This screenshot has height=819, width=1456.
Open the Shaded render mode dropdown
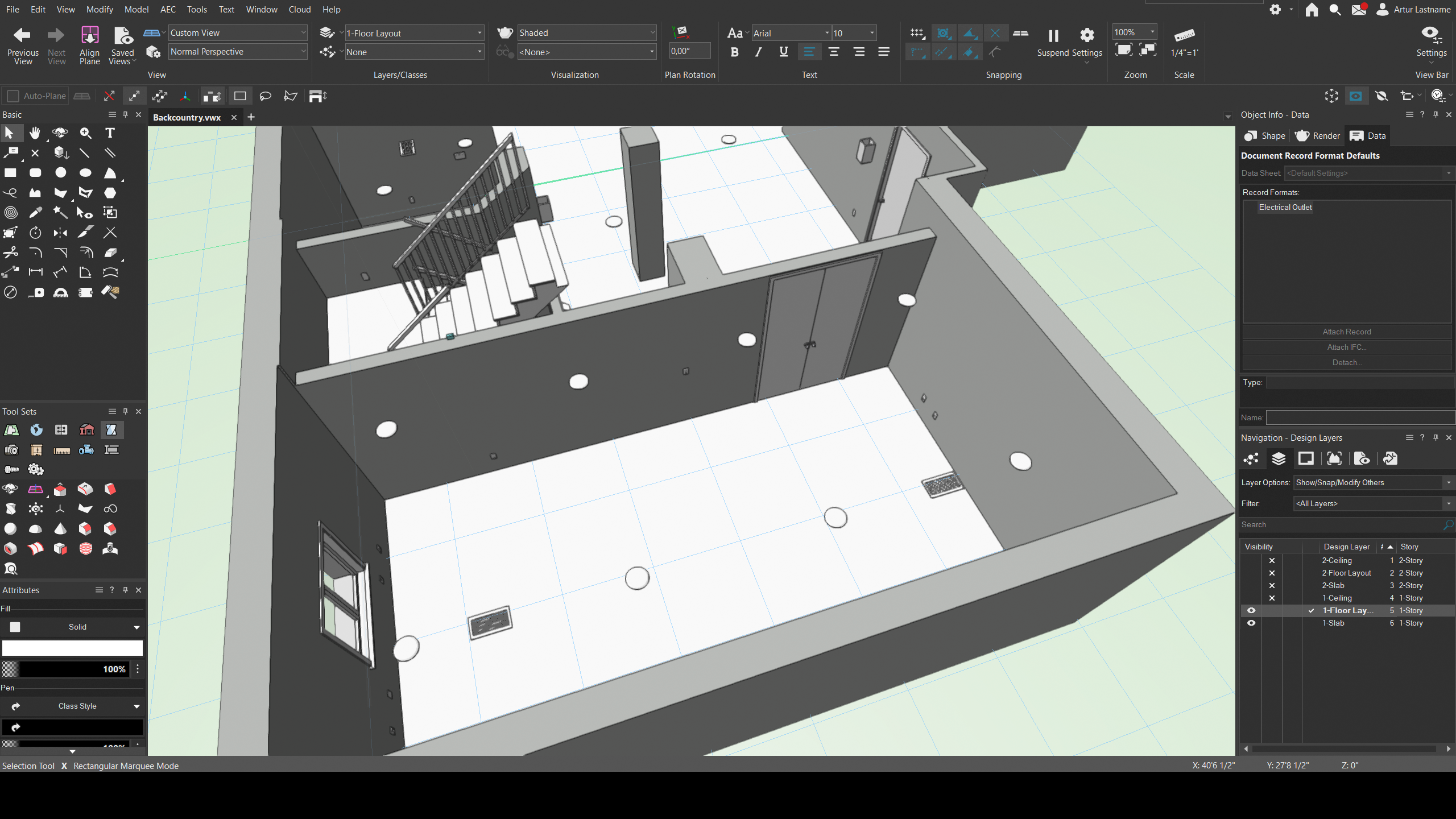point(587,33)
